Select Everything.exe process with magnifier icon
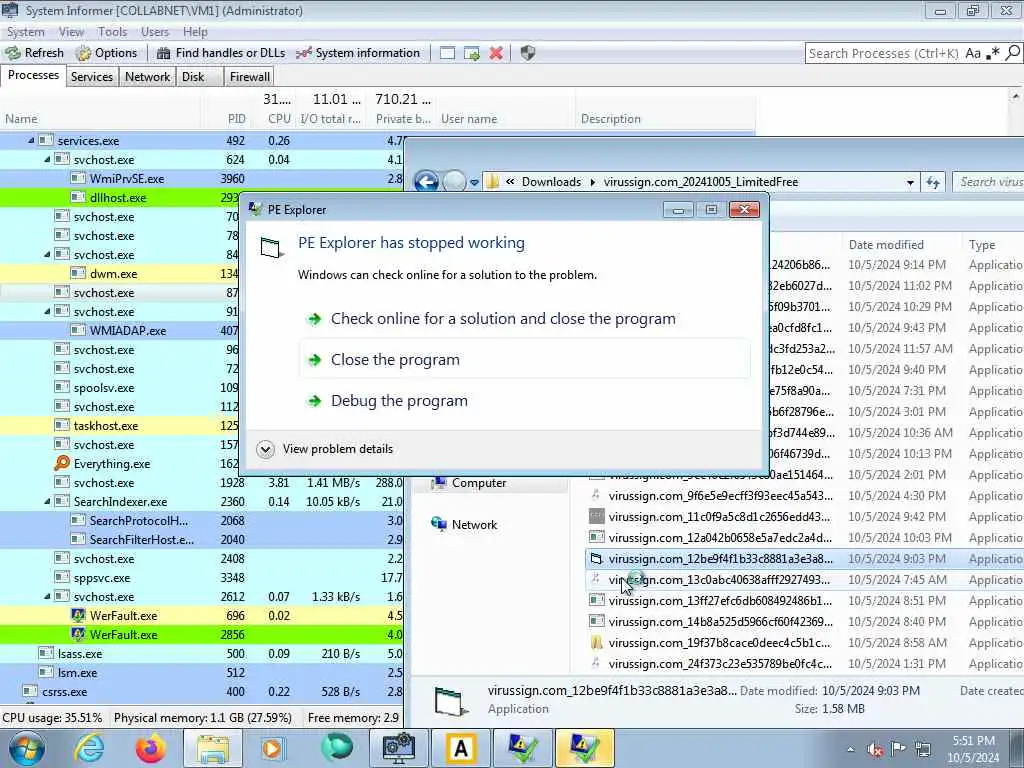 click(120, 464)
